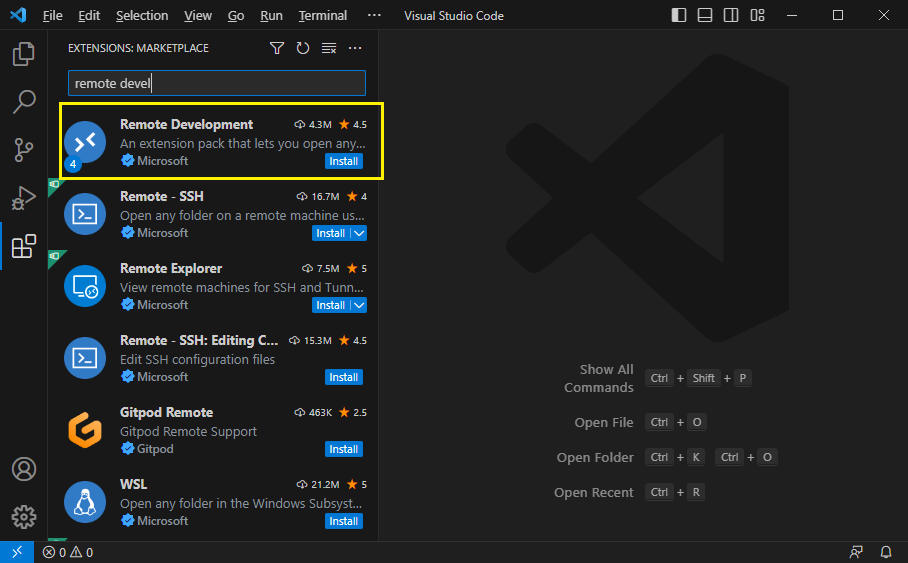
Task: Toggle the bottom panel layout
Action: 705,15
